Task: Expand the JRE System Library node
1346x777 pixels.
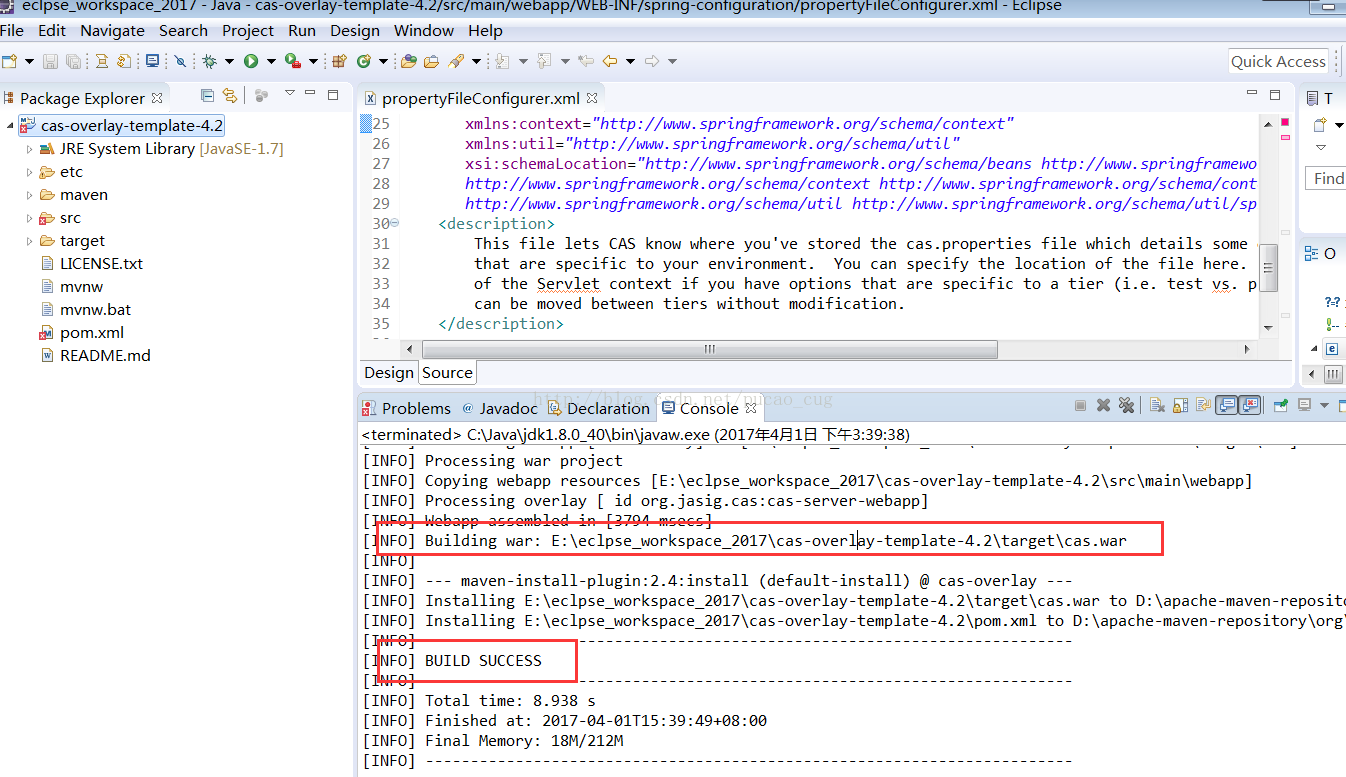Action: click(30, 149)
